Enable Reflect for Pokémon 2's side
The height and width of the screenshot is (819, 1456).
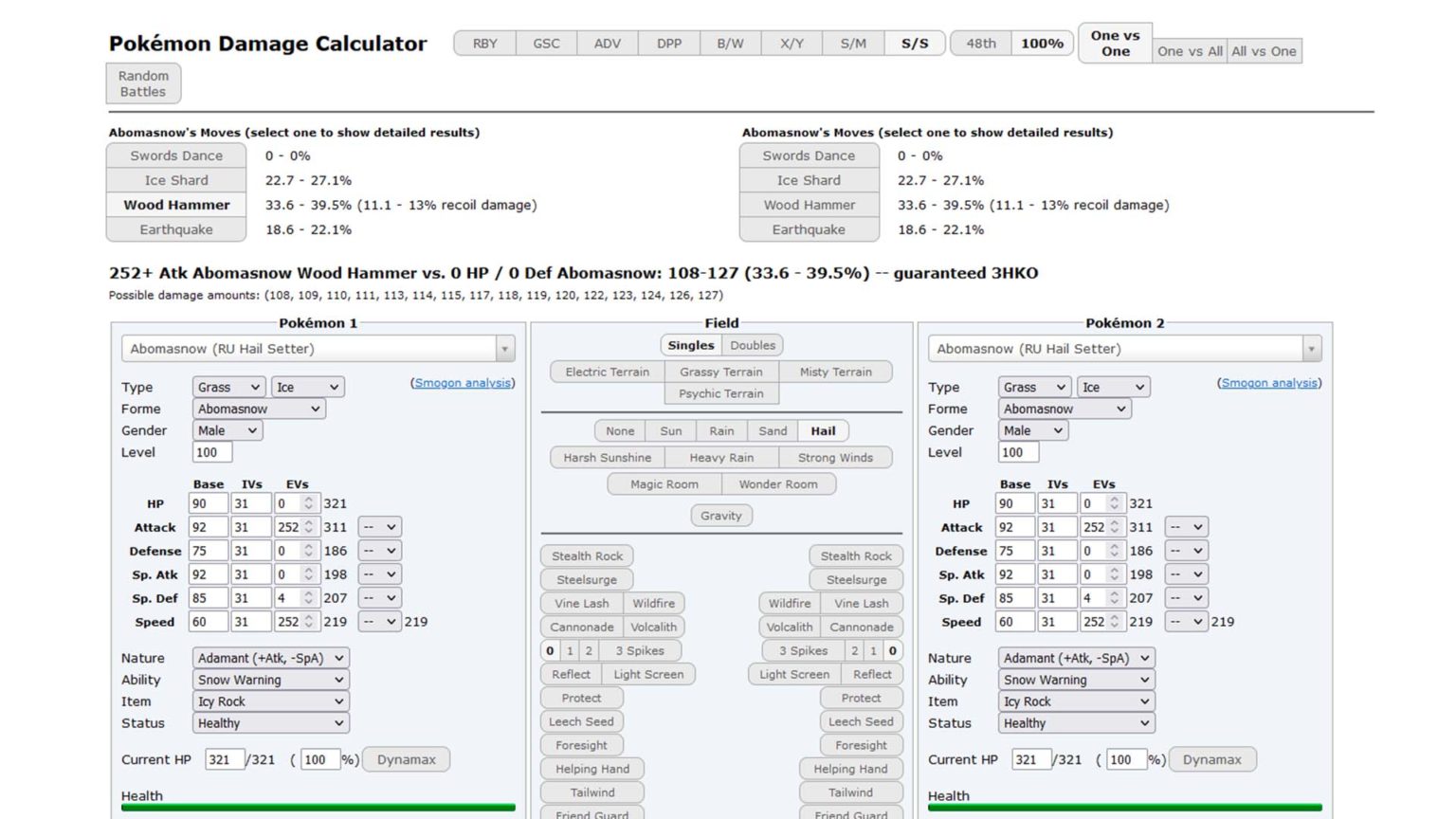pyautogui.click(x=871, y=674)
